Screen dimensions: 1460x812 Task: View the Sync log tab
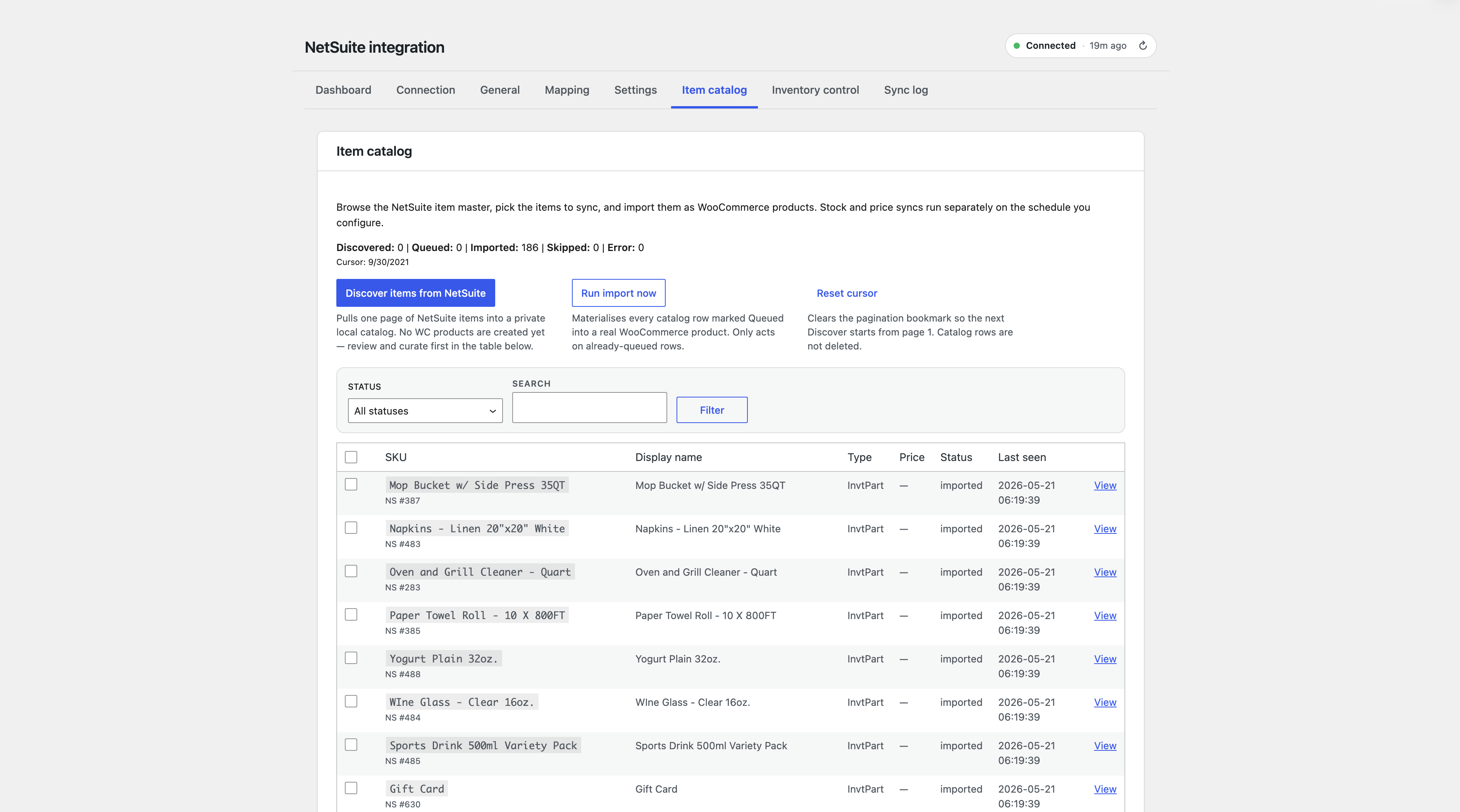coord(906,89)
